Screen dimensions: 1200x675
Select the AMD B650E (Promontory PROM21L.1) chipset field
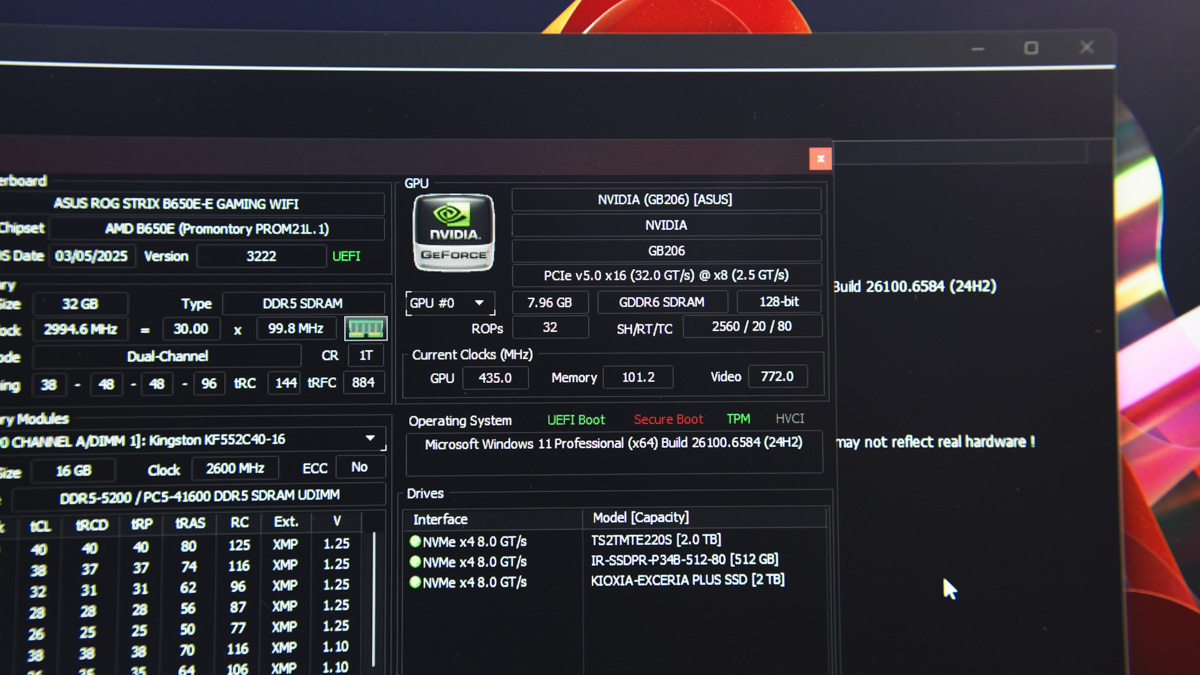(217, 229)
